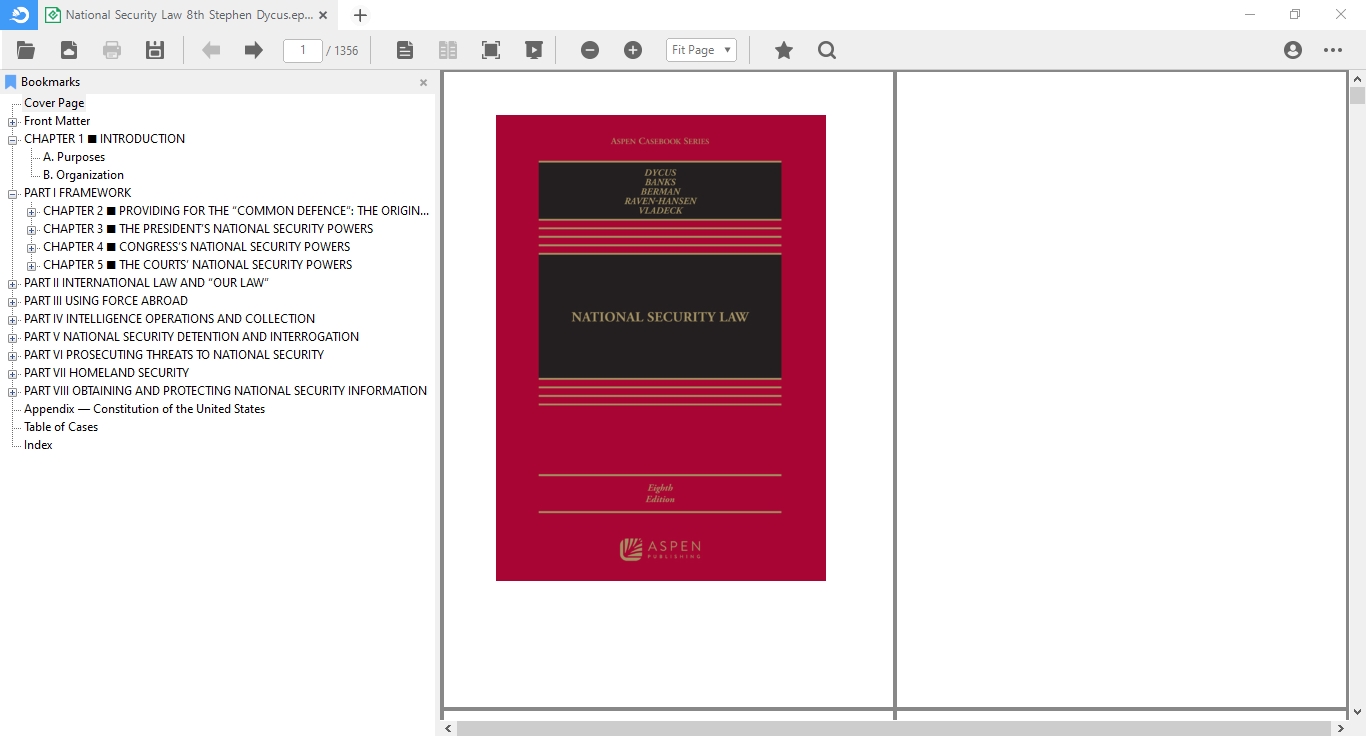This screenshot has height=736, width=1366.
Task: Expand PART IV Intelligence Operations node
Action: coord(13,320)
